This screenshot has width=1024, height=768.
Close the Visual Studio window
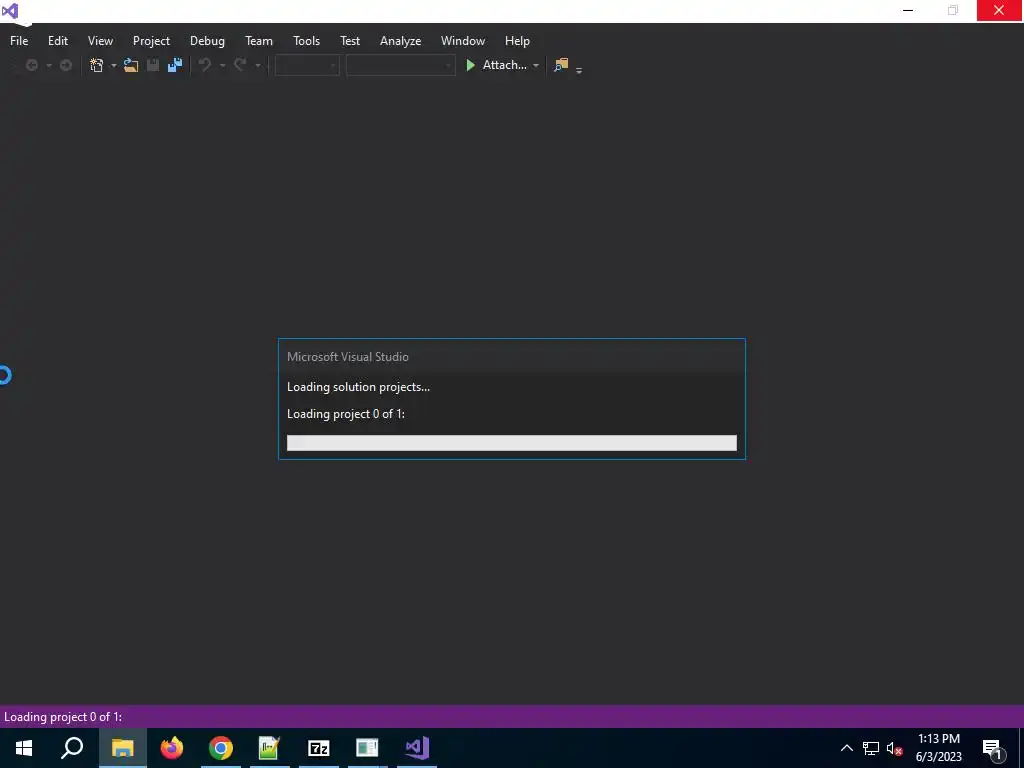click(x=999, y=10)
